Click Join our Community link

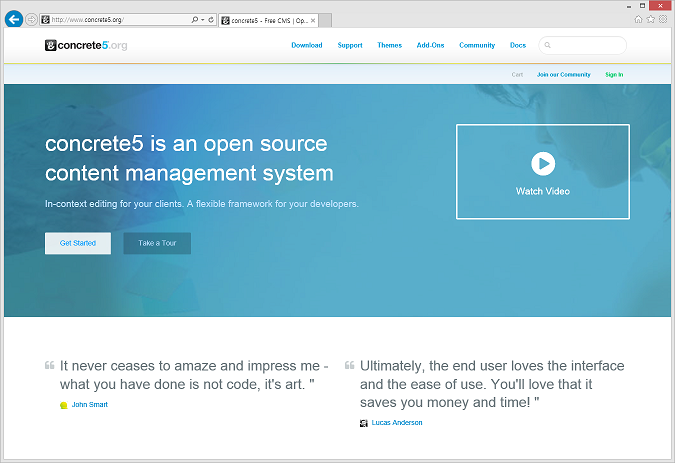564,74
